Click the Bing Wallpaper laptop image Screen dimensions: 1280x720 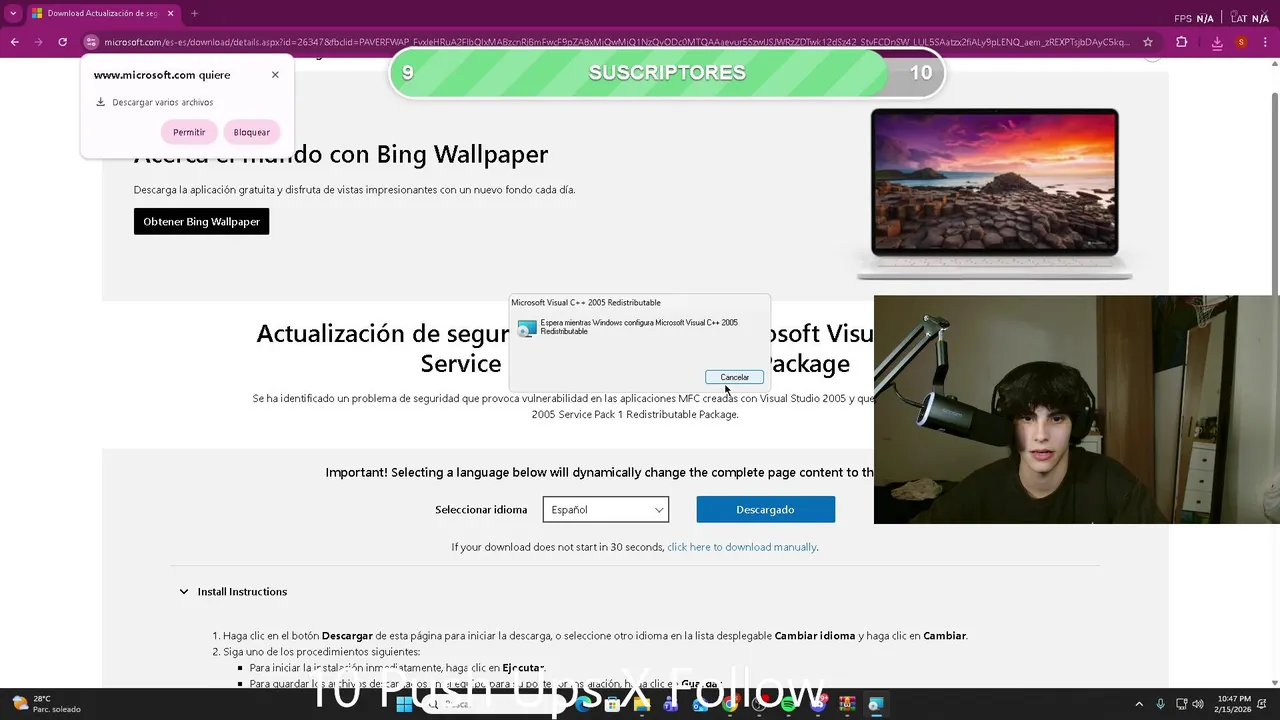point(994,194)
